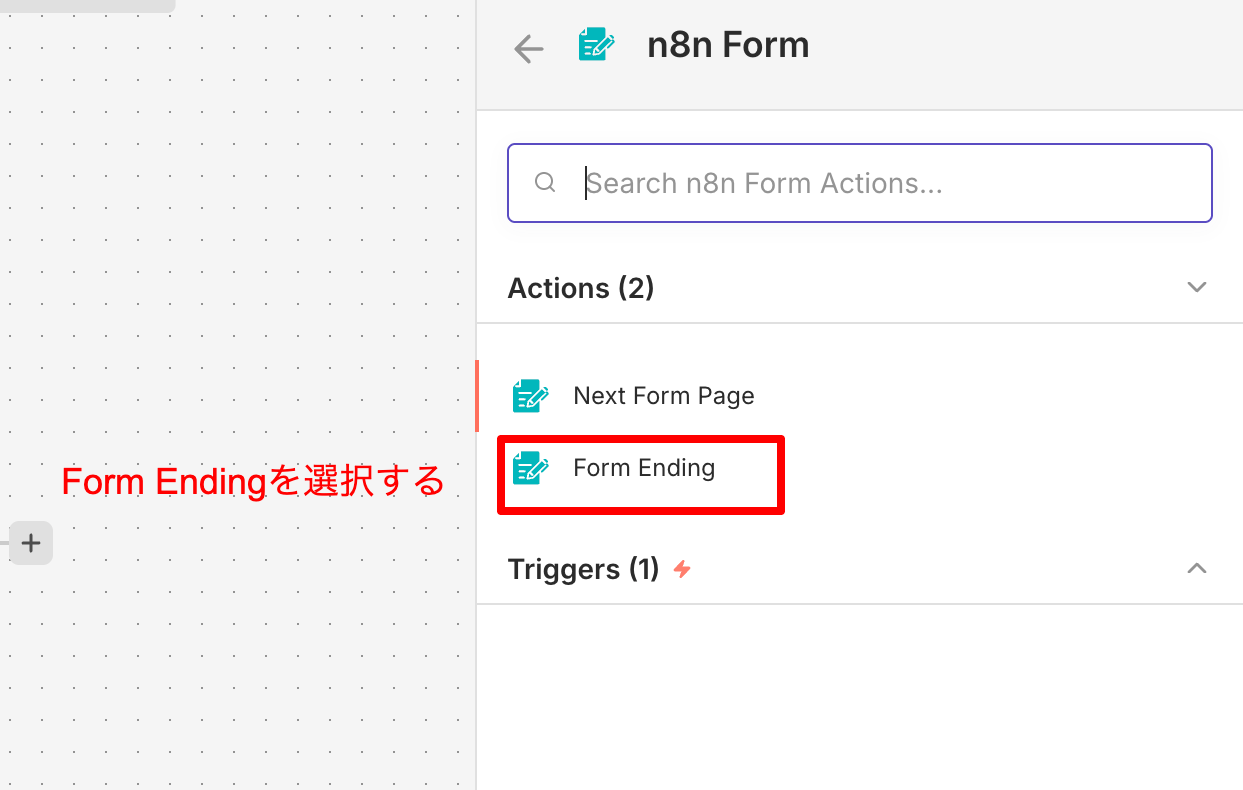
Task: Click the back arrow to return to node list
Action: (528, 48)
